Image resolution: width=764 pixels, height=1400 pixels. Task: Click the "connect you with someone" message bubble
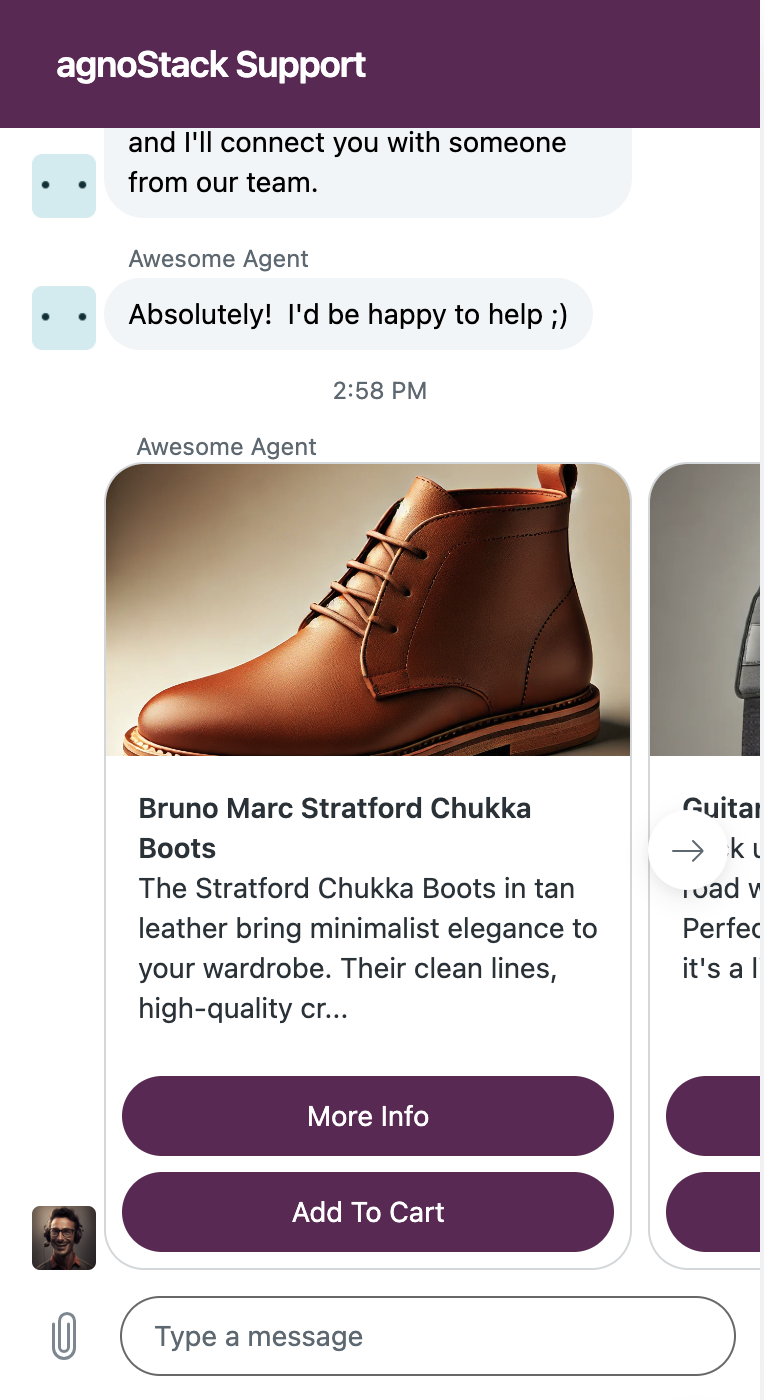[x=368, y=164]
